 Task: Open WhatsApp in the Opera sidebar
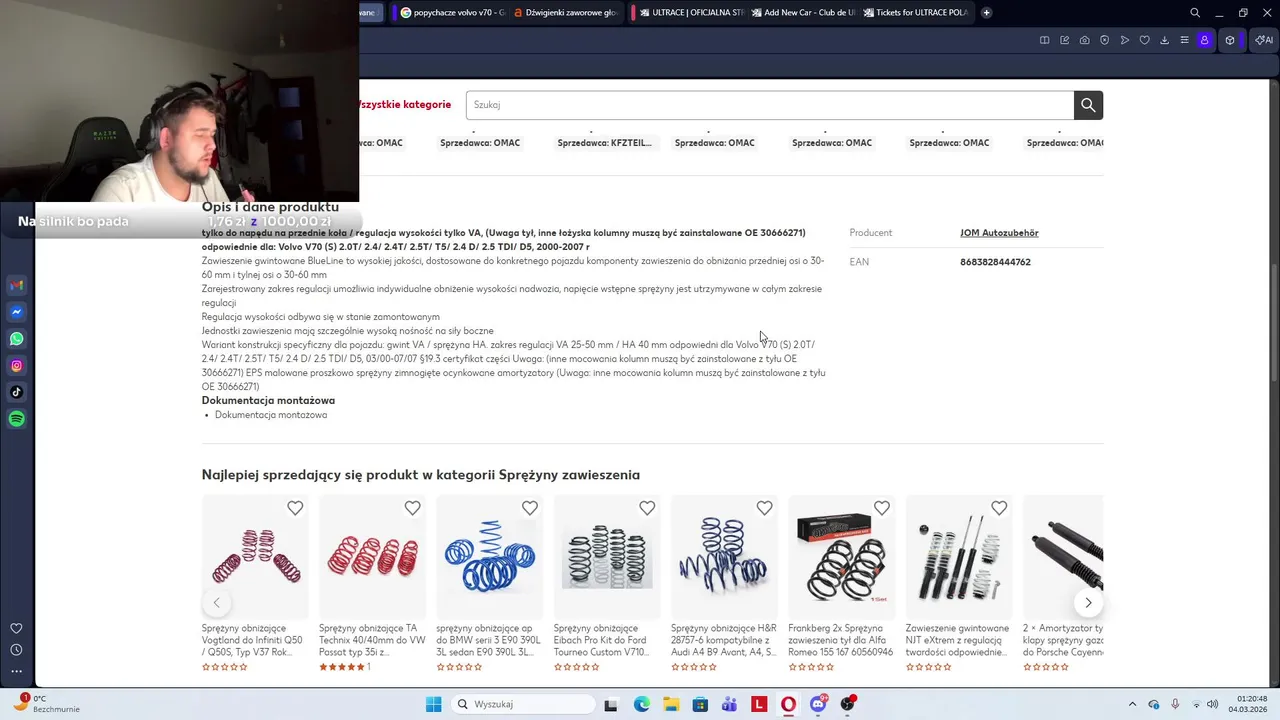(x=16, y=339)
